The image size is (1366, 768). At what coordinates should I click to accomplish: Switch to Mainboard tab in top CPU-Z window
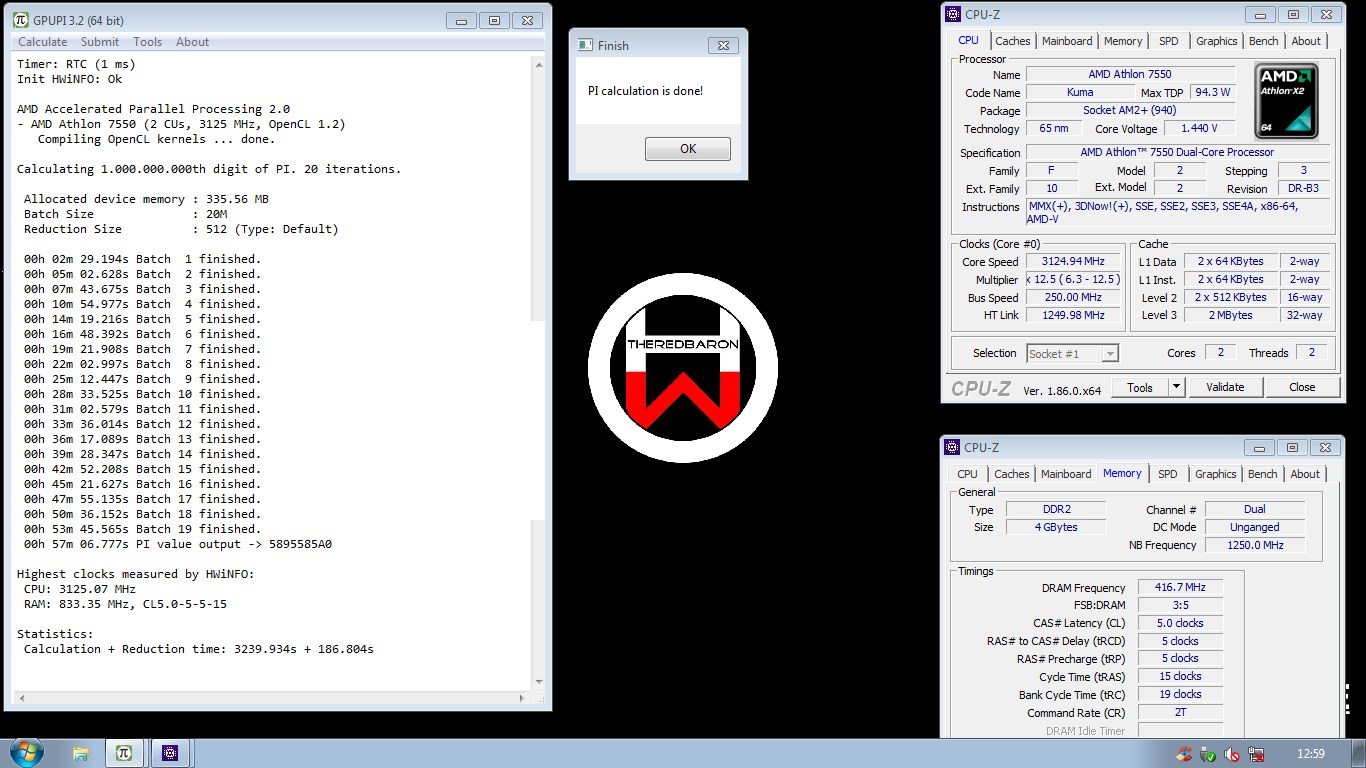click(1067, 41)
